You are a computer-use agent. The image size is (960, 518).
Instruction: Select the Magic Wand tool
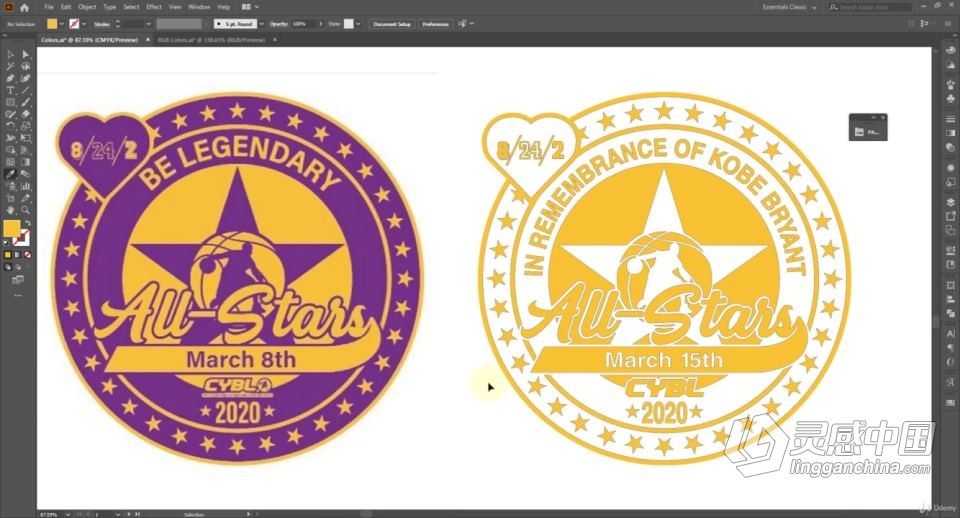pos(10,67)
